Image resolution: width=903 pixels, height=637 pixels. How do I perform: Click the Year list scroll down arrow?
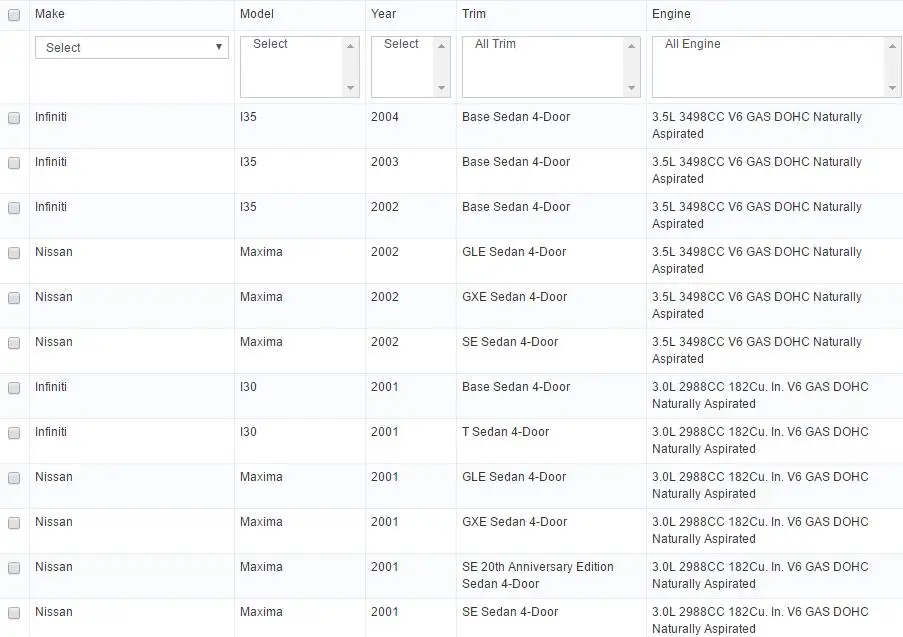[x=441, y=88]
